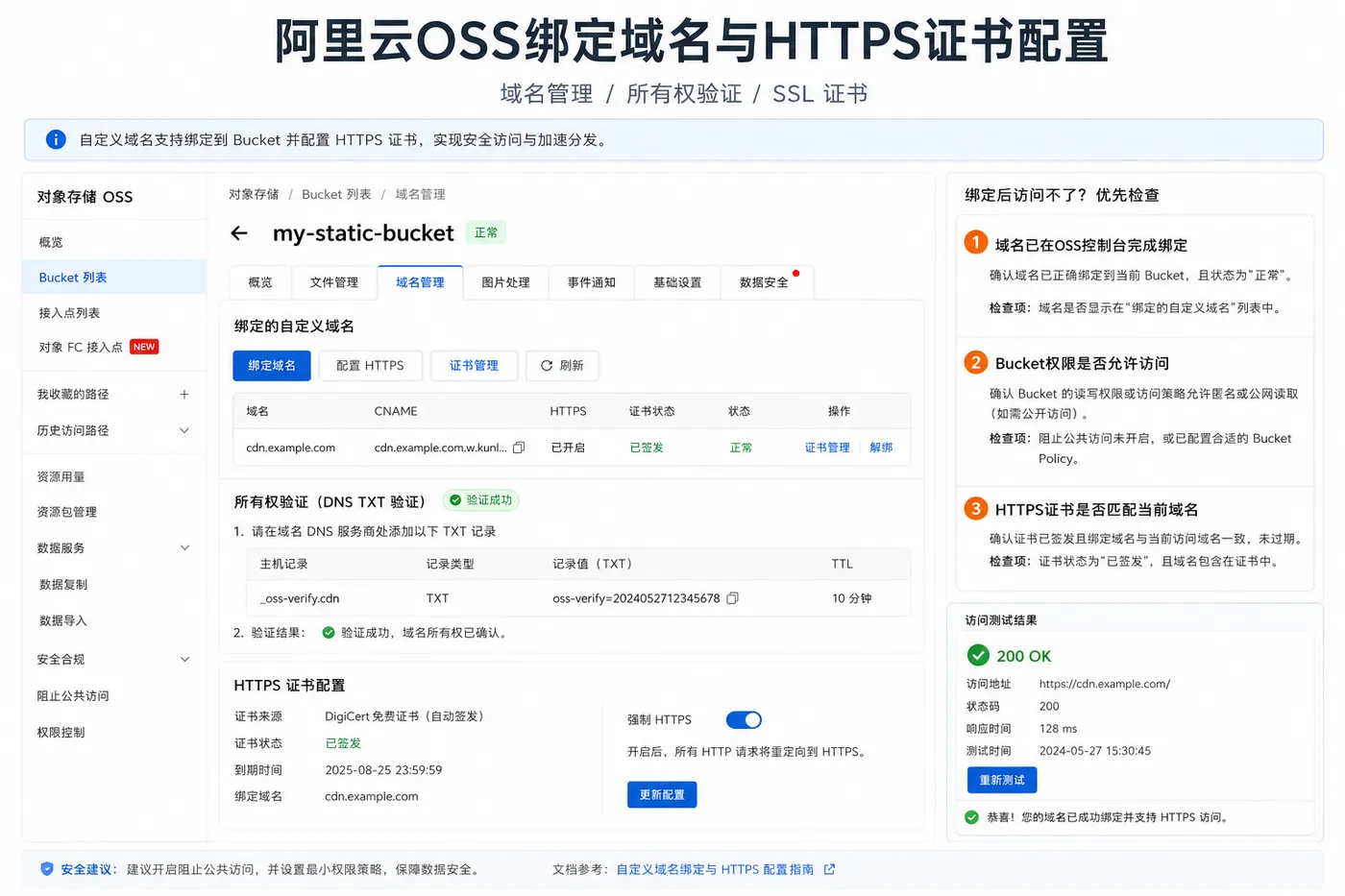This screenshot has height=896, width=1345.
Task: Copy the CNAME value for cdn.example.com
Action: click(519, 448)
